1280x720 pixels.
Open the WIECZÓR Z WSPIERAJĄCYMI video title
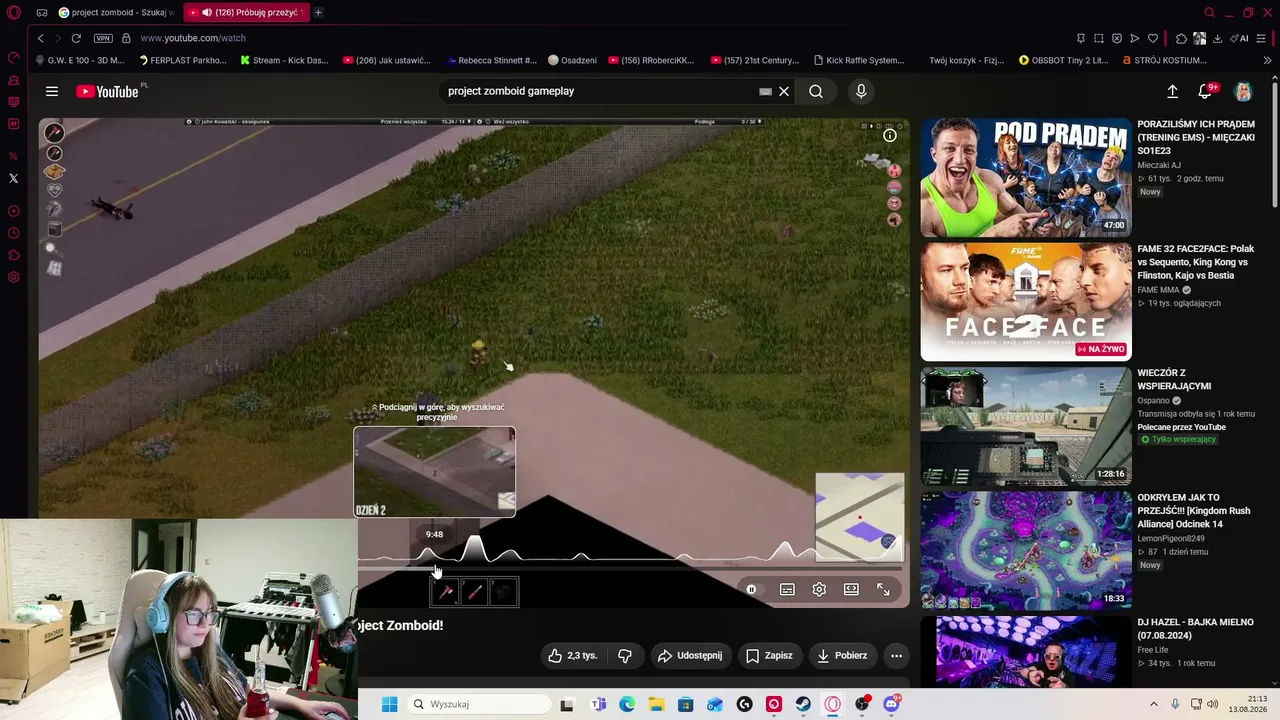click(1174, 379)
